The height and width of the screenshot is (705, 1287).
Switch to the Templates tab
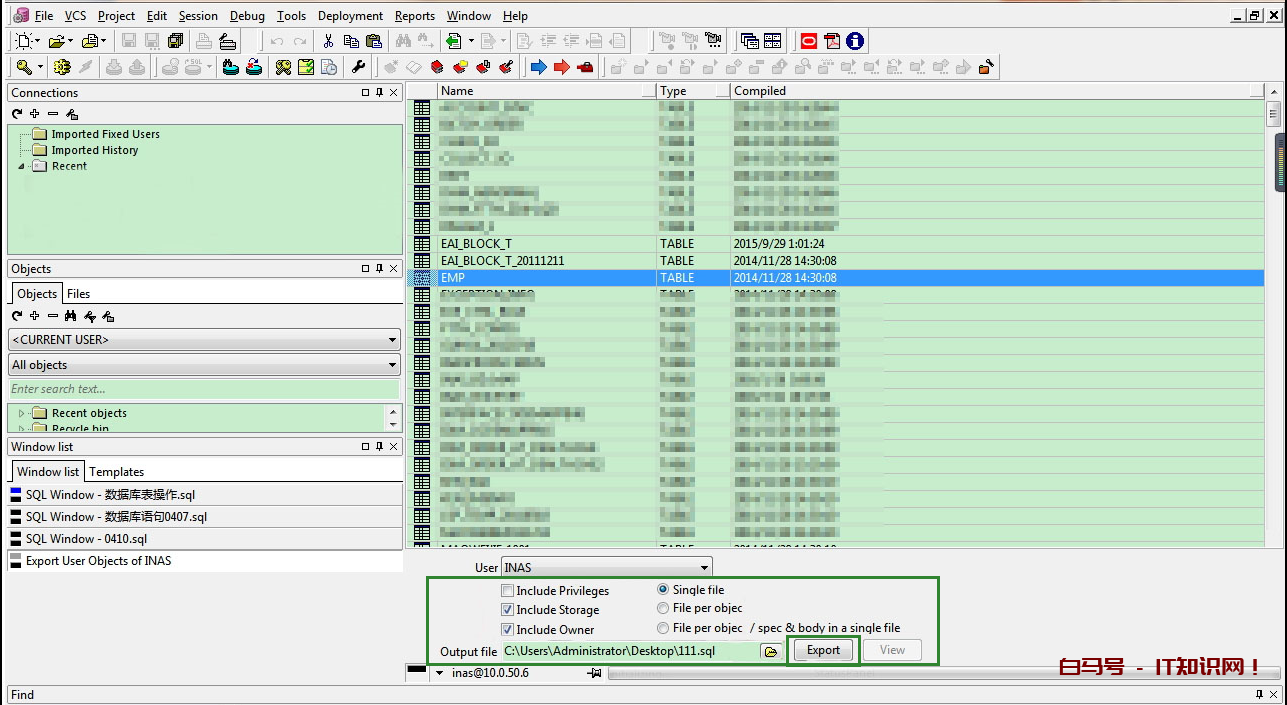[x=116, y=472]
